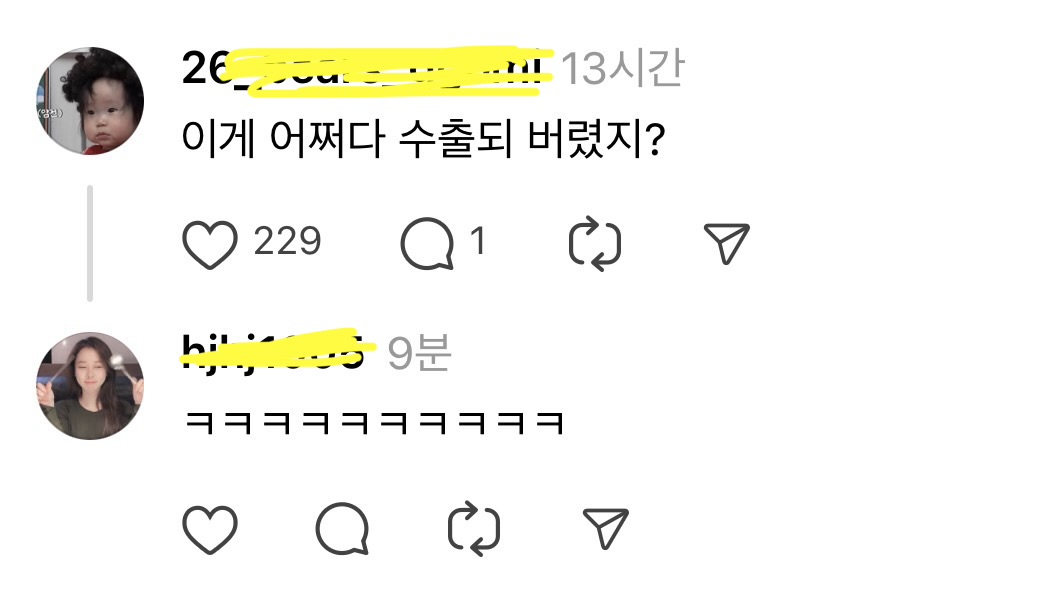Repost the 이게 어쩌다 수출되 버렸지 post
Image resolution: width=1043 pixels, height=604 pixels.
pos(595,243)
